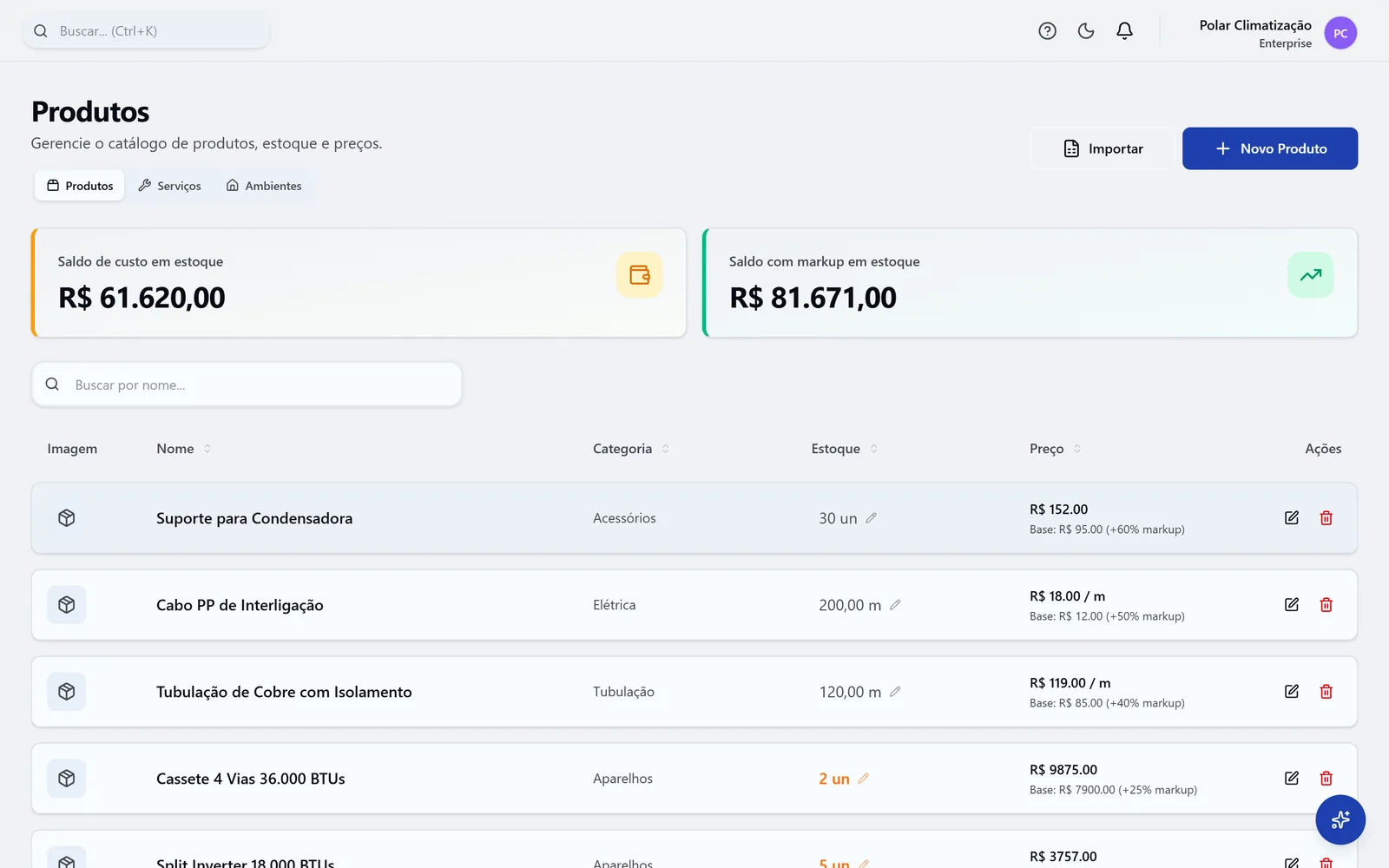Focus the global Buscar (Ctrl+K) field
The image size is (1389, 868).
[147, 31]
